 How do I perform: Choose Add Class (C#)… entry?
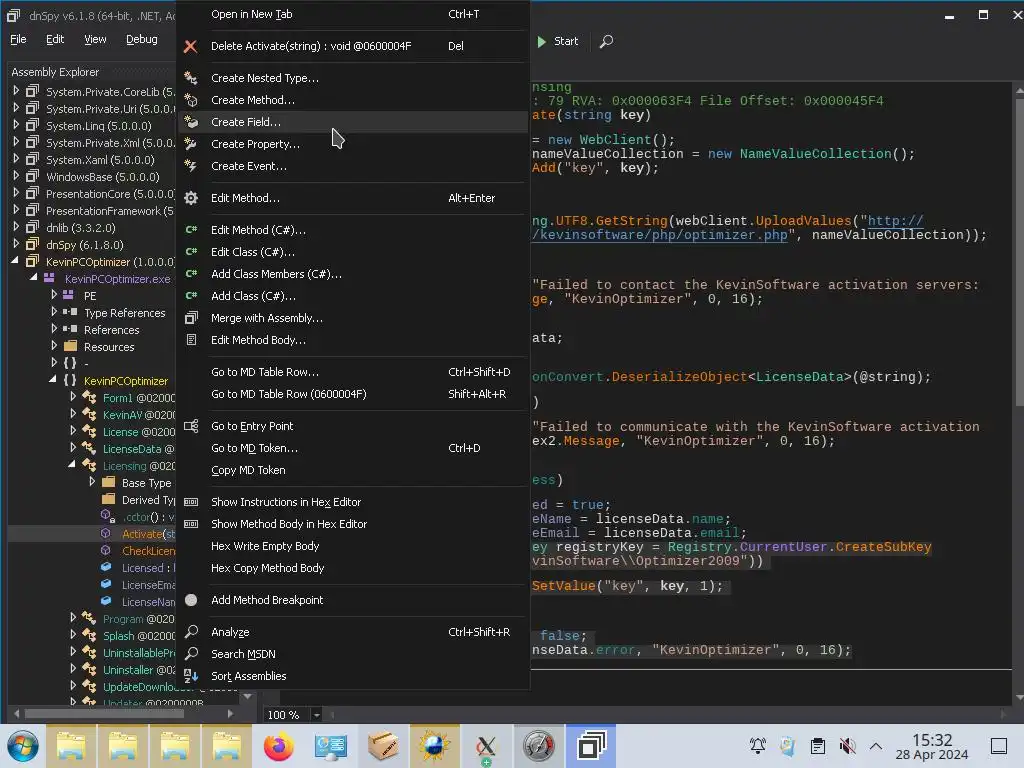click(253, 296)
